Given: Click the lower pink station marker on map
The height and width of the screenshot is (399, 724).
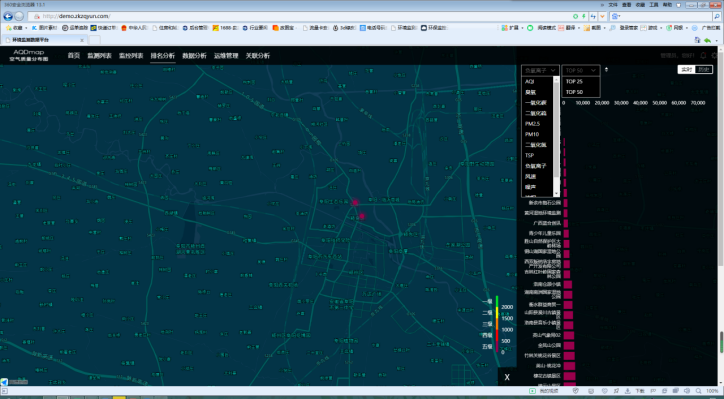Looking at the screenshot, I should 362,216.
